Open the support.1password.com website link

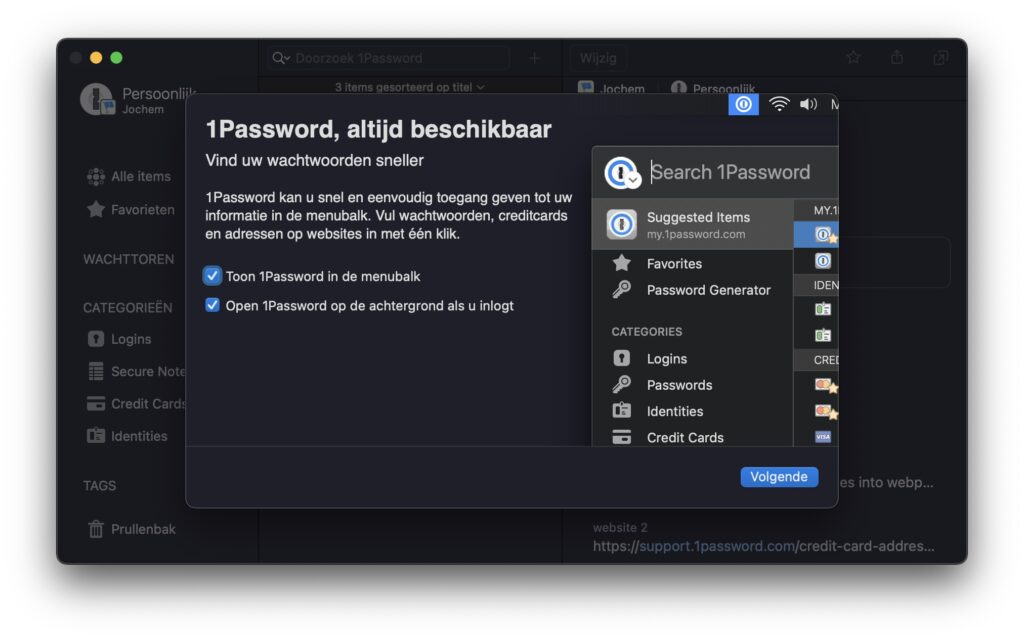[x=763, y=546]
